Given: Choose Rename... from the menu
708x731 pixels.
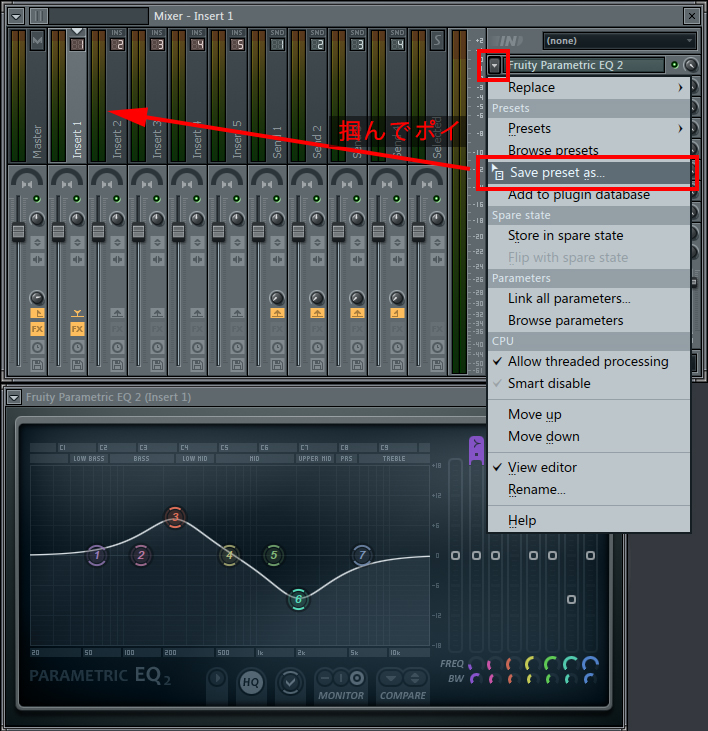Looking at the screenshot, I should [589, 490].
